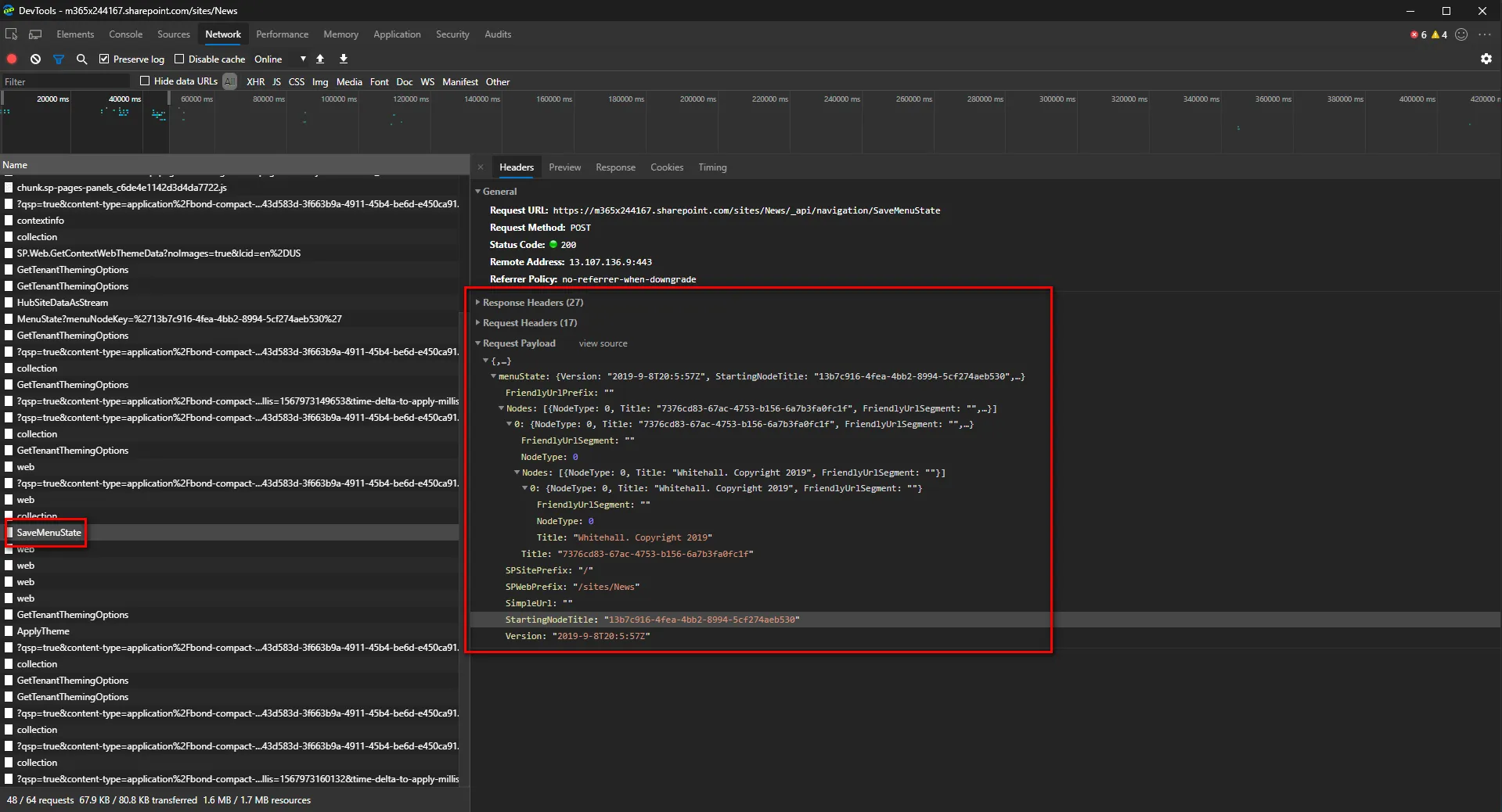This screenshot has height=812, width=1502.
Task: Collapse the top-level Nodes array with 7376cd83 title
Action: click(x=502, y=408)
